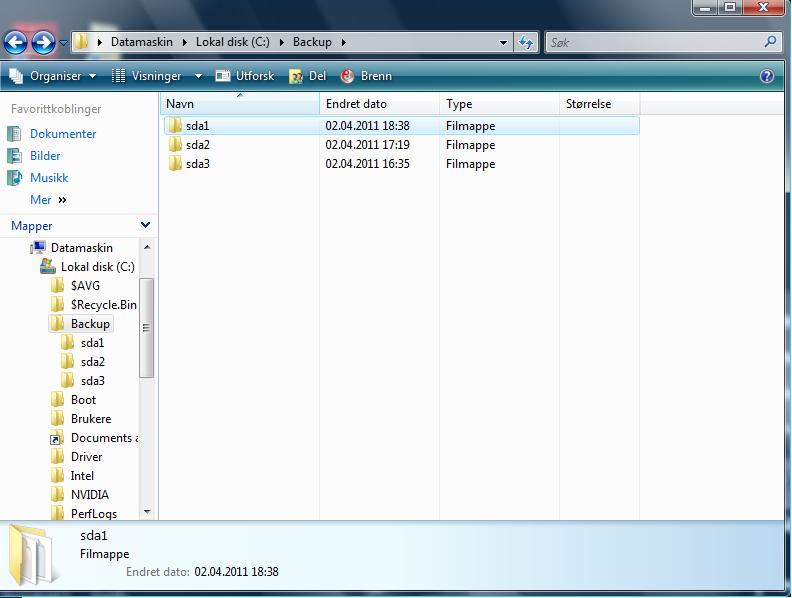
Task: Select sda2 in the folder tree
Action: coord(92,362)
